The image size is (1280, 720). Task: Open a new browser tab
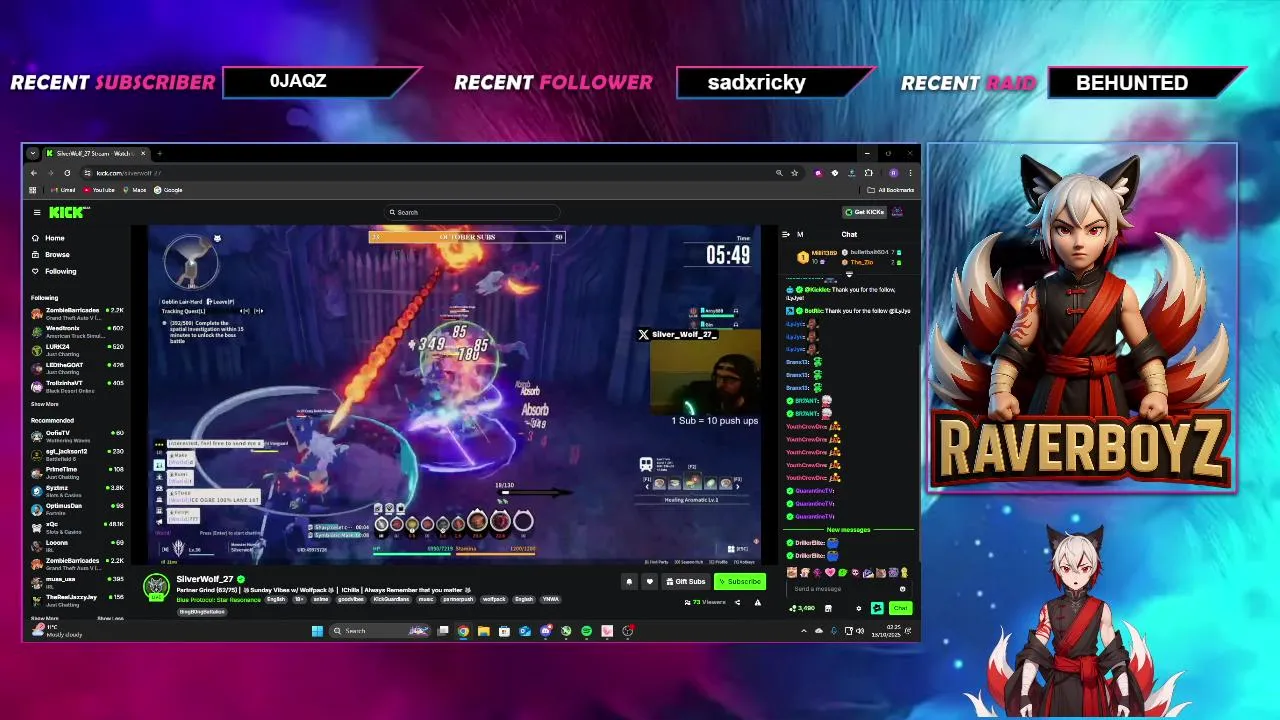click(160, 153)
